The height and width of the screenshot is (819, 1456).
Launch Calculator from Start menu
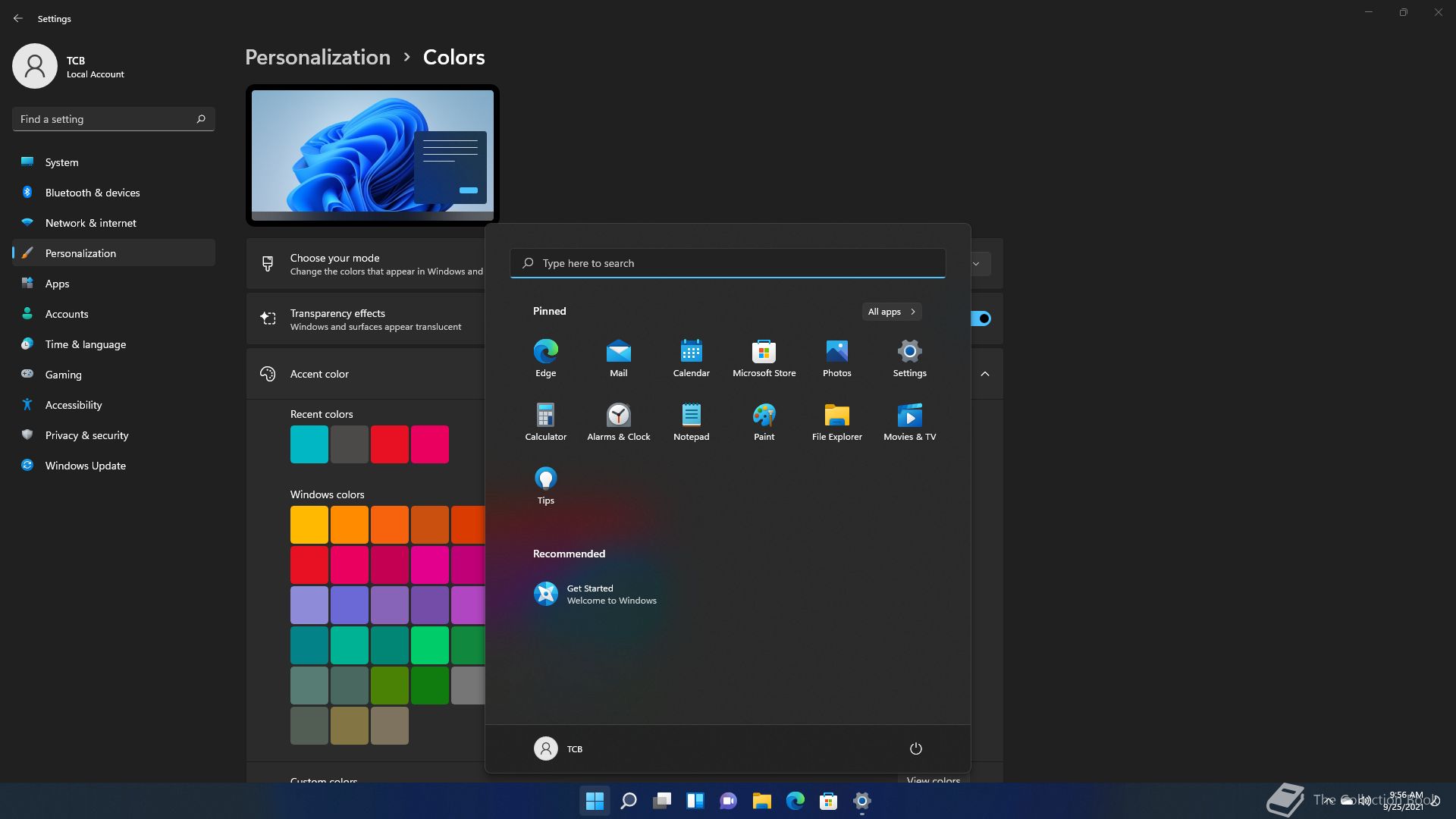pyautogui.click(x=545, y=422)
